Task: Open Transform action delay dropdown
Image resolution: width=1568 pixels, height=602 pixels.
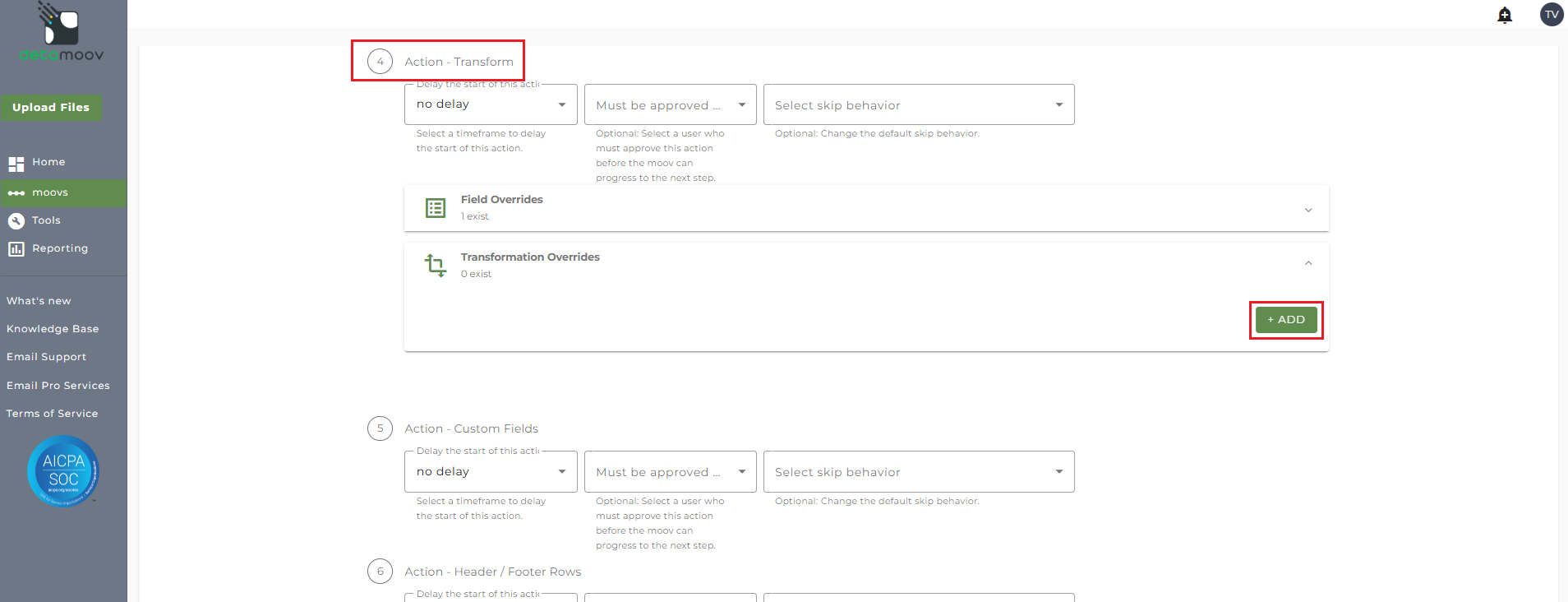Action: click(491, 104)
